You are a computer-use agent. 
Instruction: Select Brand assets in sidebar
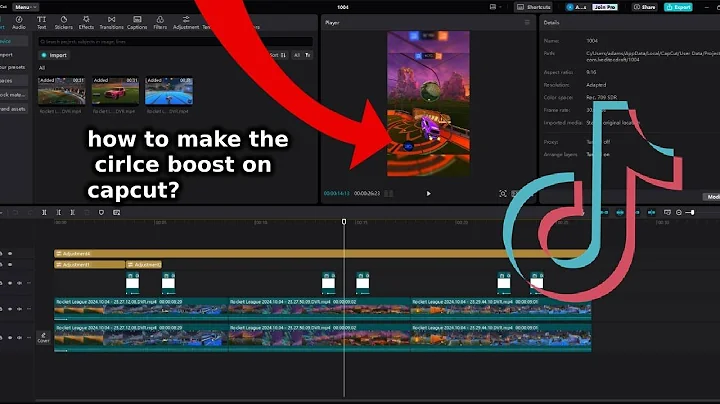13,109
